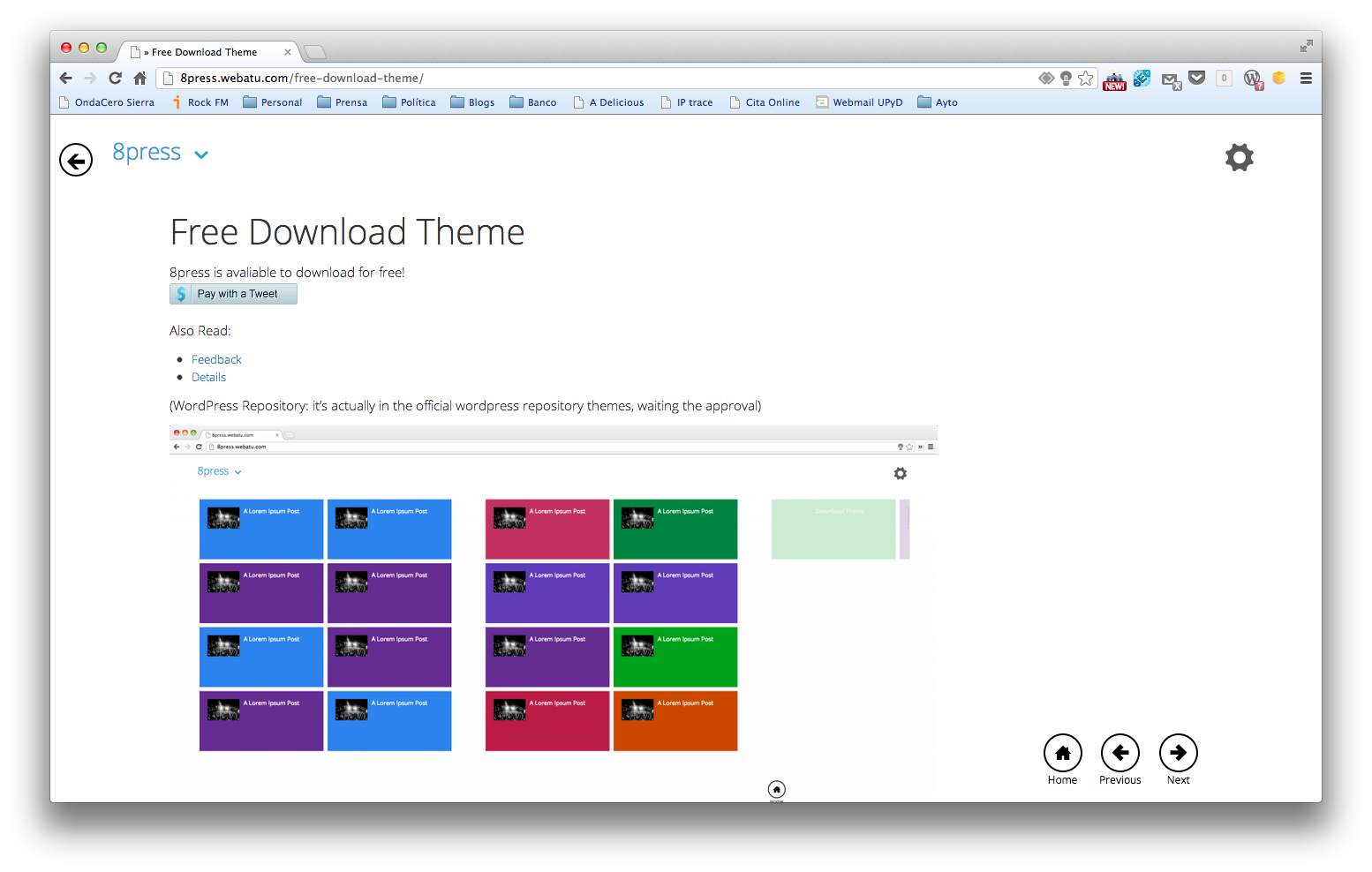The height and width of the screenshot is (872, 1372).
Task: Open the Cita Online bookmark
Action: click(765, 102)
